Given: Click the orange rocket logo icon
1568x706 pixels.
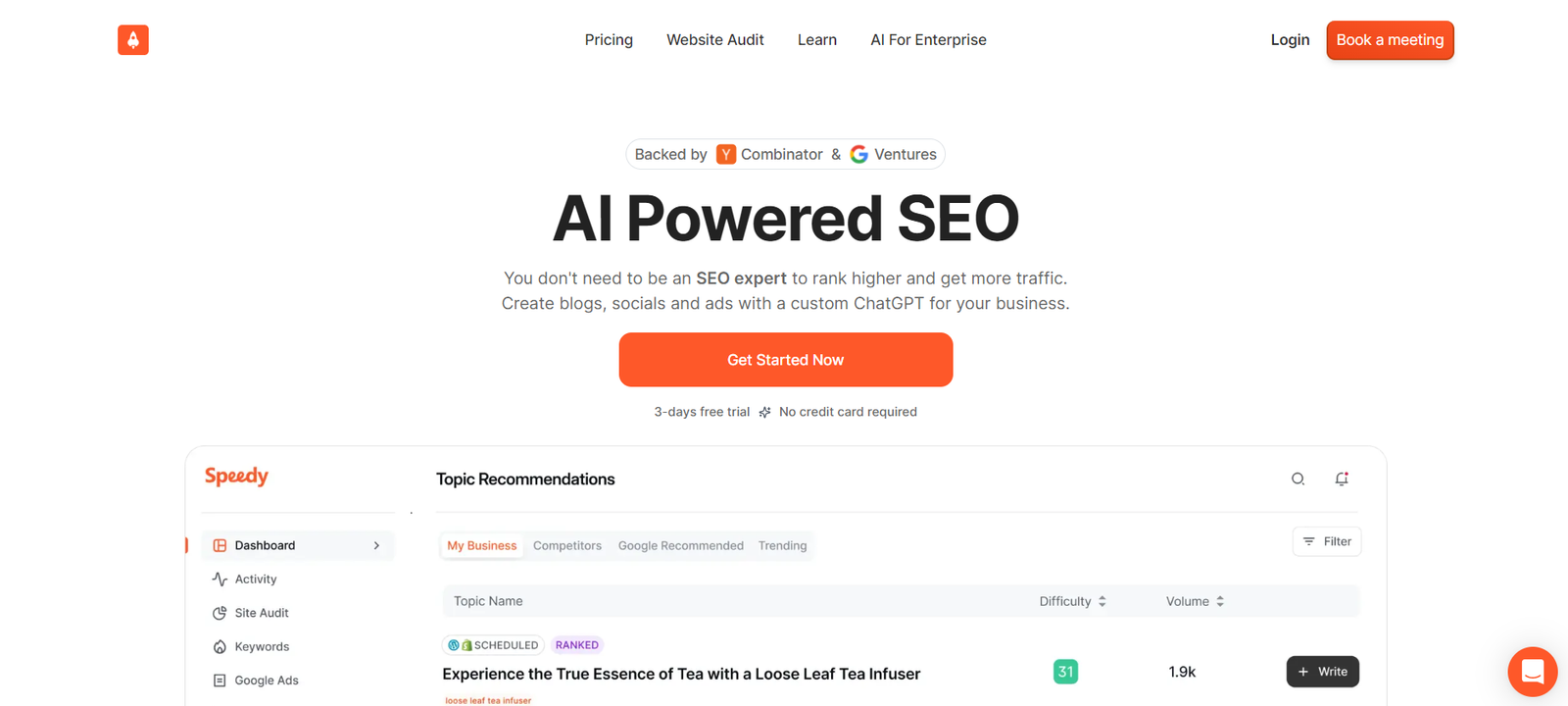Looking at the screenshot, I should (x=133, y=40).
